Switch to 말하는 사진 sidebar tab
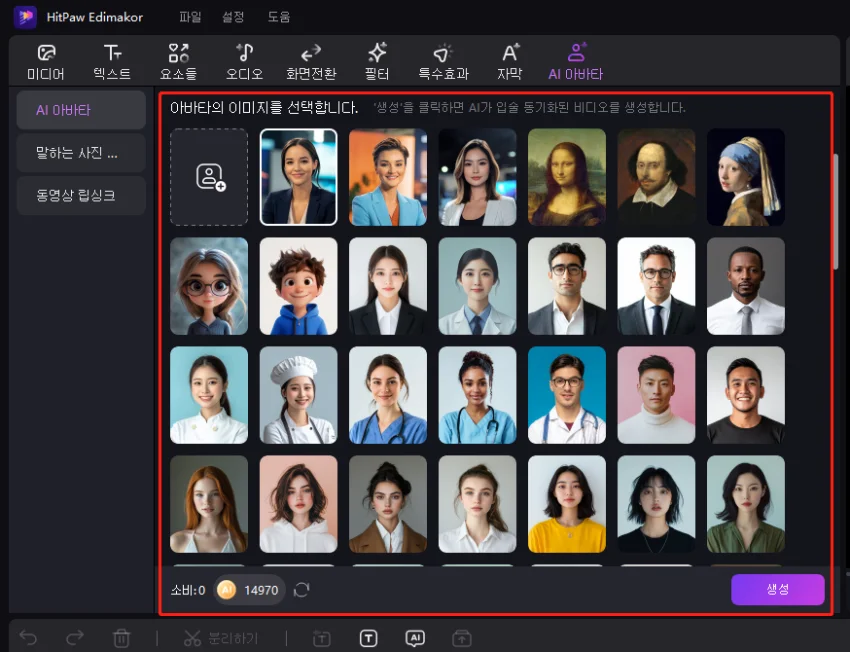Viewport: 850px width, 652px height. pos(81,153)
